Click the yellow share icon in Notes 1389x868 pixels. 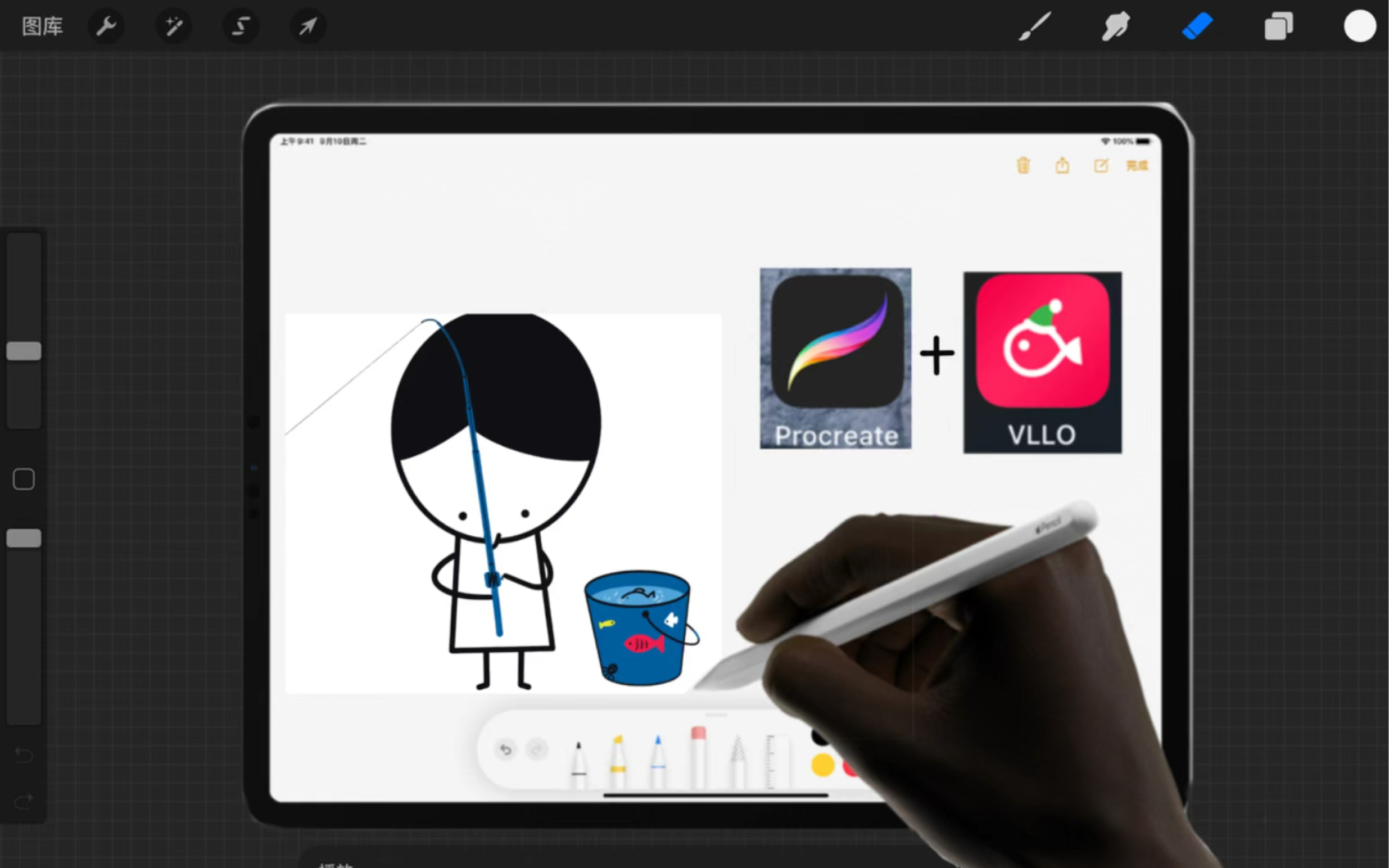click(x=1062, y=165)
